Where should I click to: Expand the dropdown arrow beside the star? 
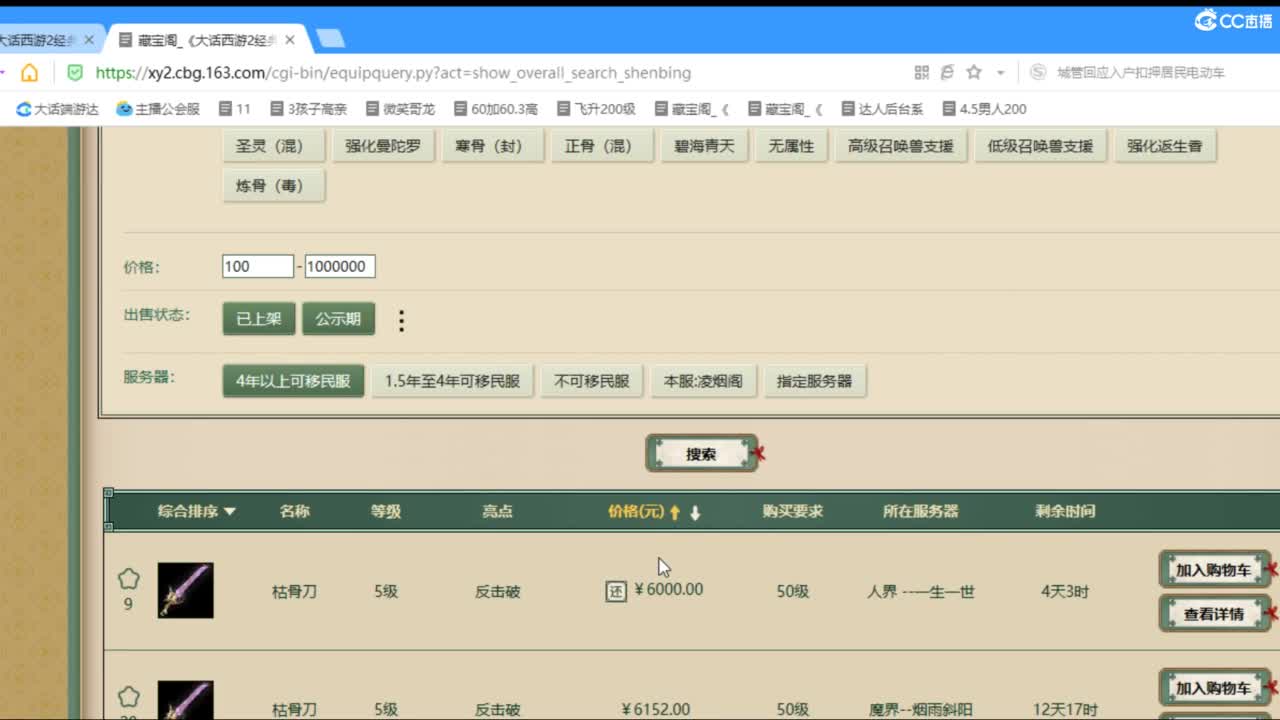click(x=1000, y=73)
